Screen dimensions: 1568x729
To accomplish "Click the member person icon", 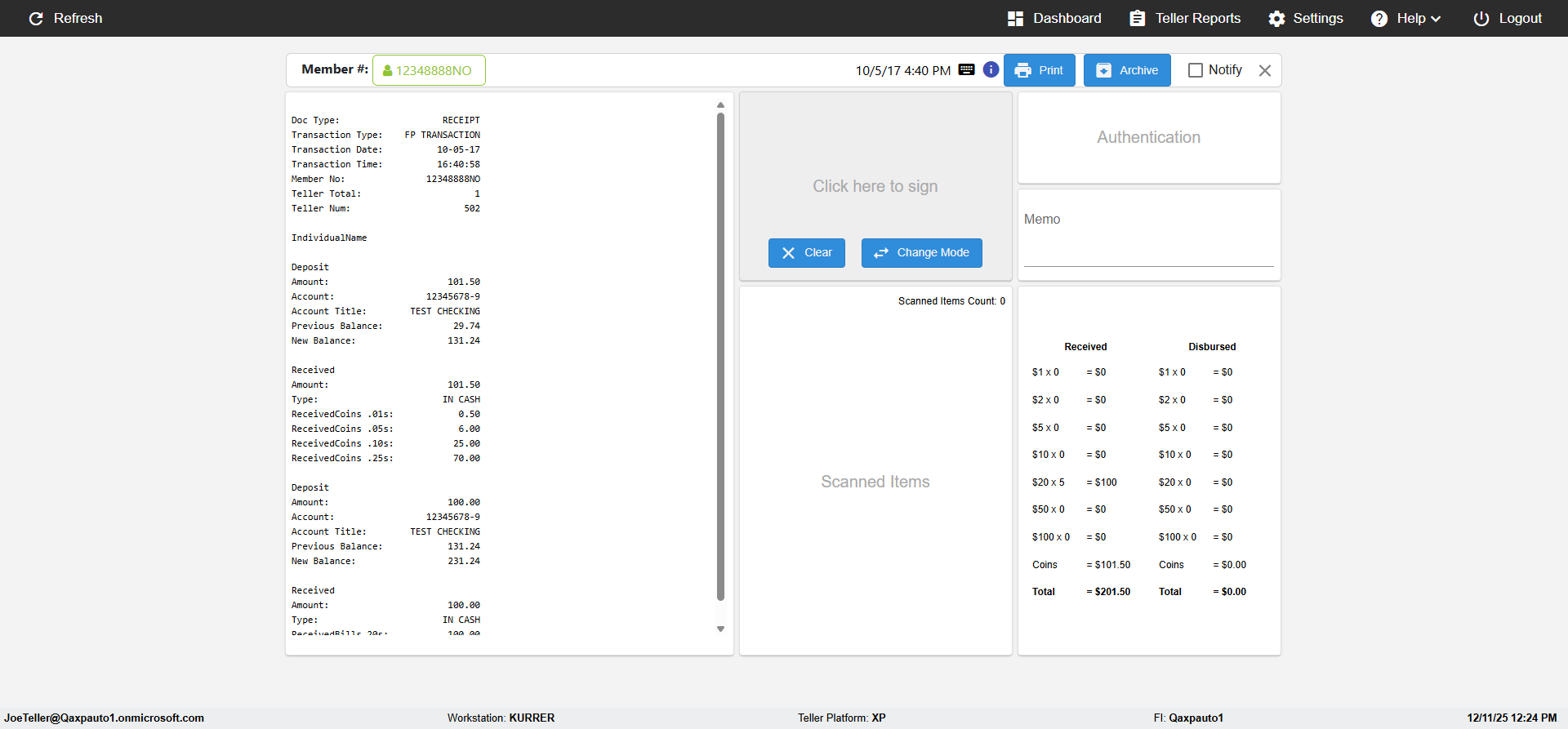I will 387,70.
